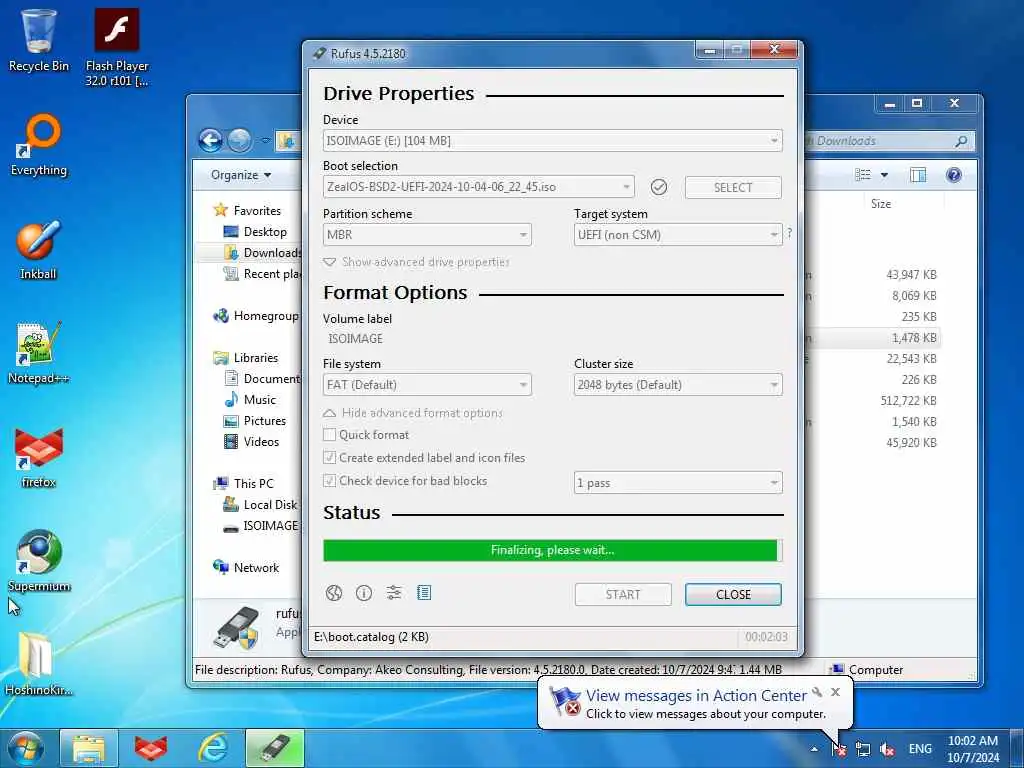Select Libraries in Explorer sidebar
This screenshot has width=1024, height=768.
pos(246,358)
